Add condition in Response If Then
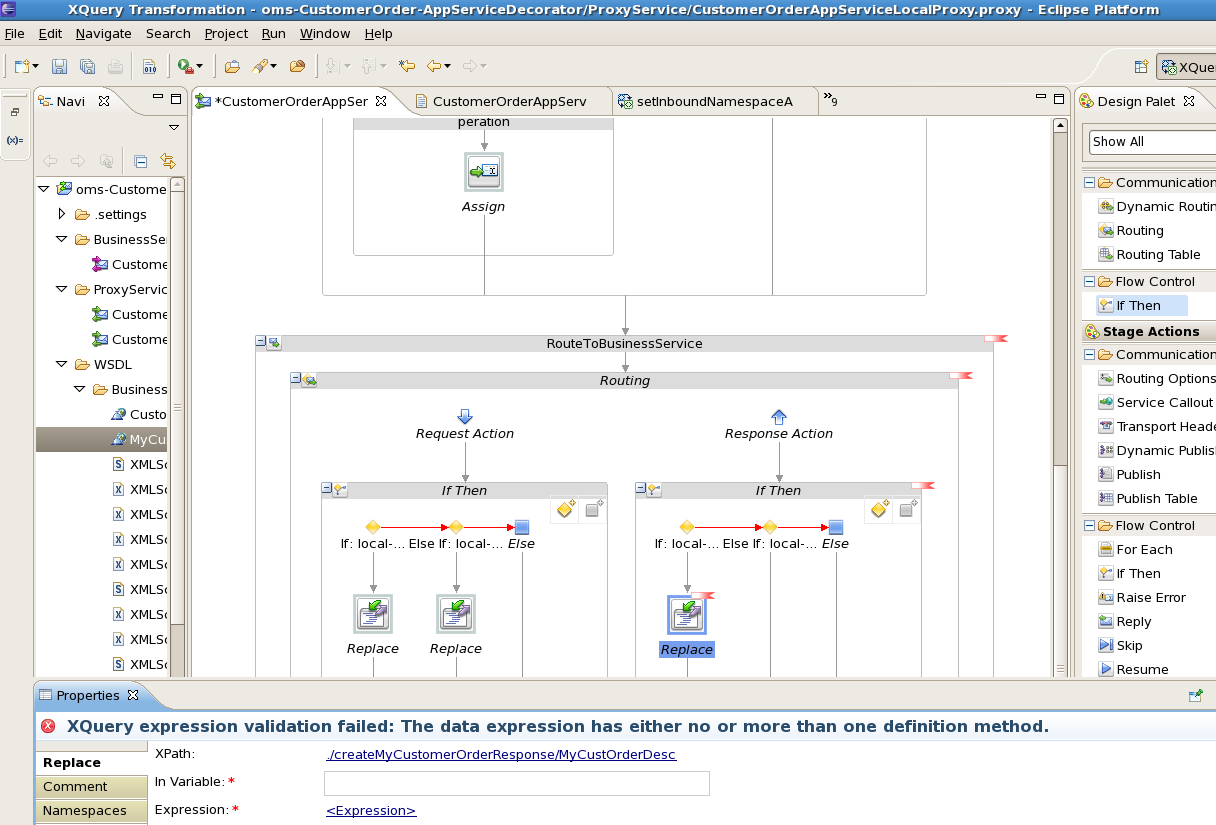1216x825 pixels. (879, 510)
